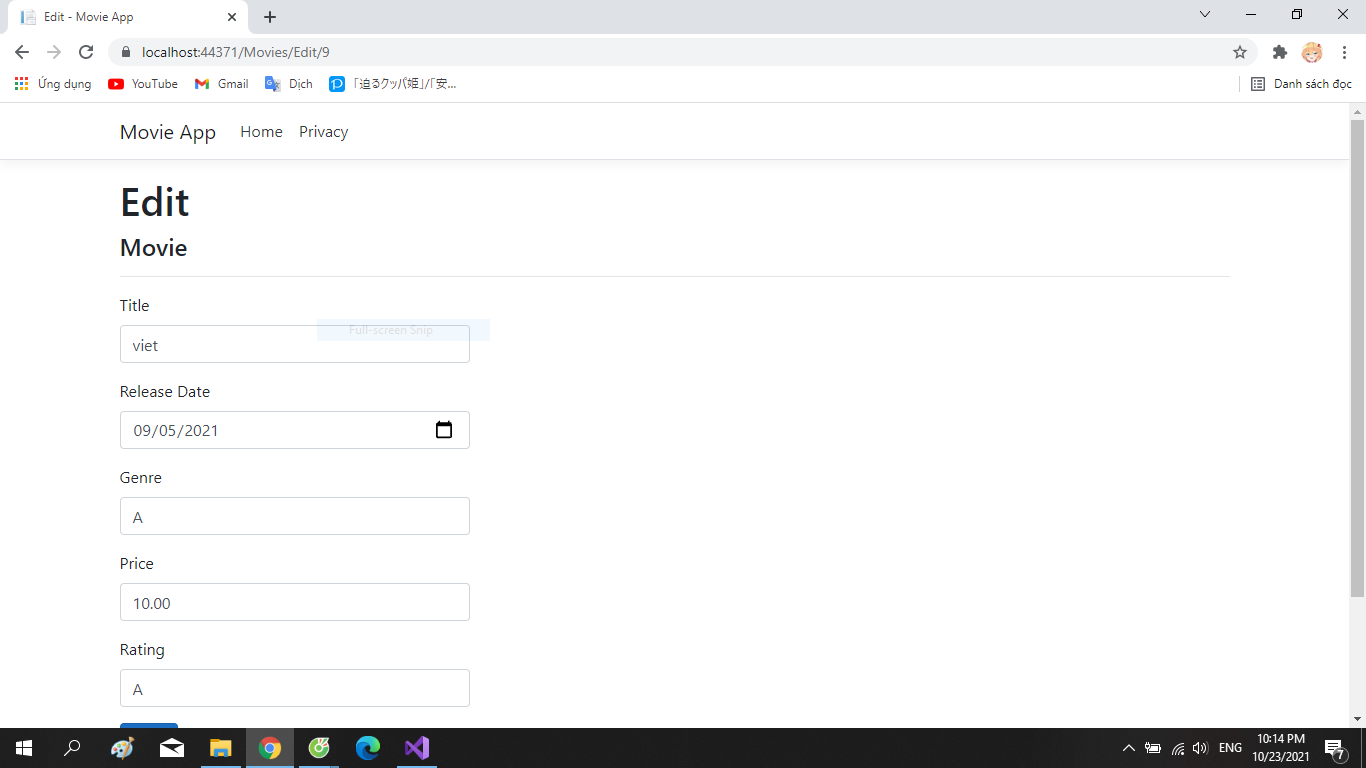Open the tab search dropdown arrow
The width and height of the screenshot is (1366, 768).
coord(1204,15)
